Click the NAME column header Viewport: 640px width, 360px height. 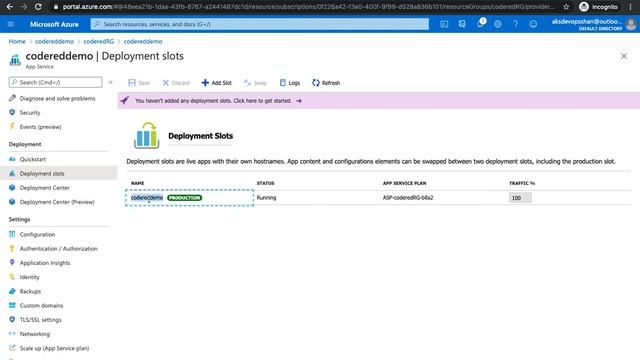point(138,183)
